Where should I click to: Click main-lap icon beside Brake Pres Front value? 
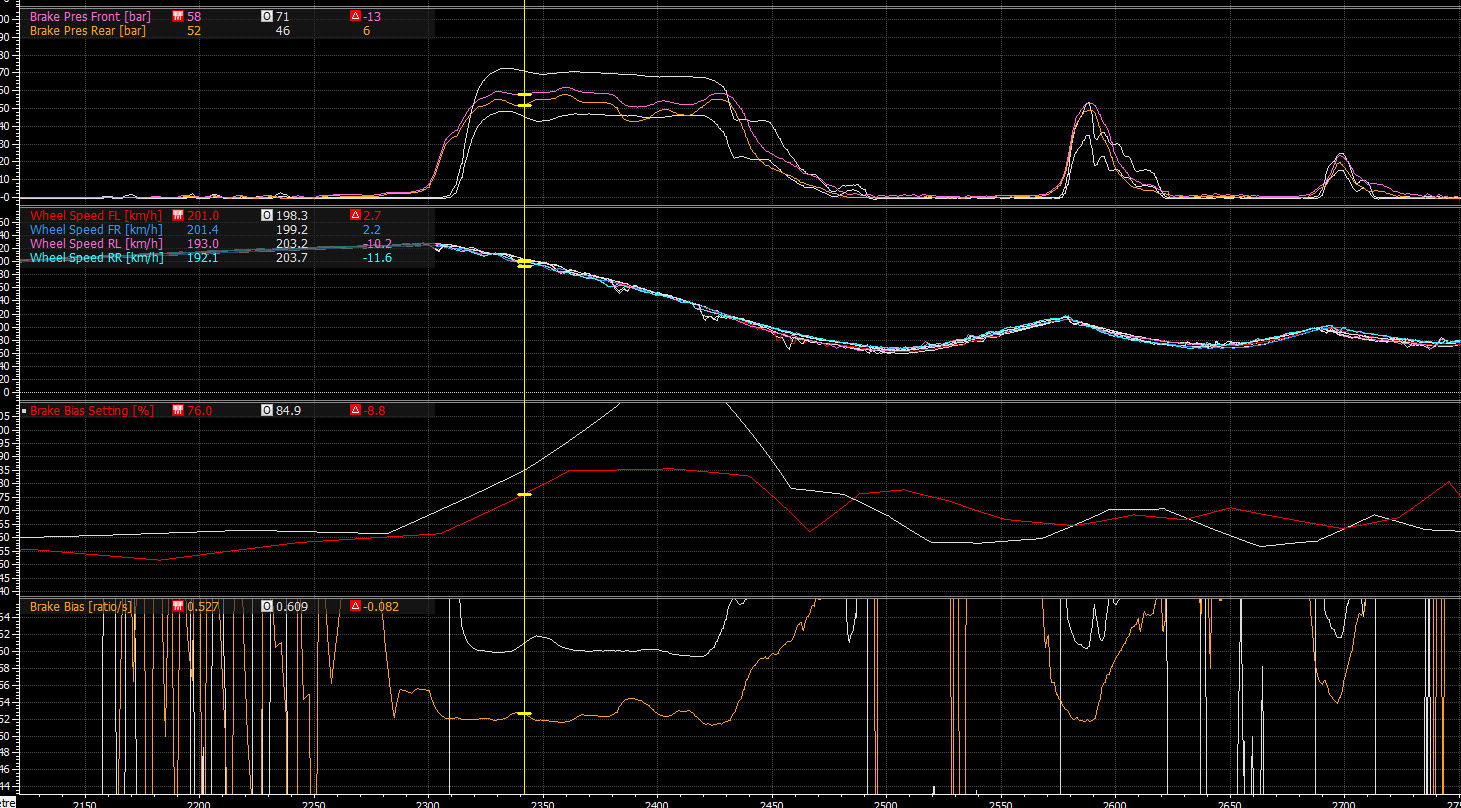coord(178,17)
